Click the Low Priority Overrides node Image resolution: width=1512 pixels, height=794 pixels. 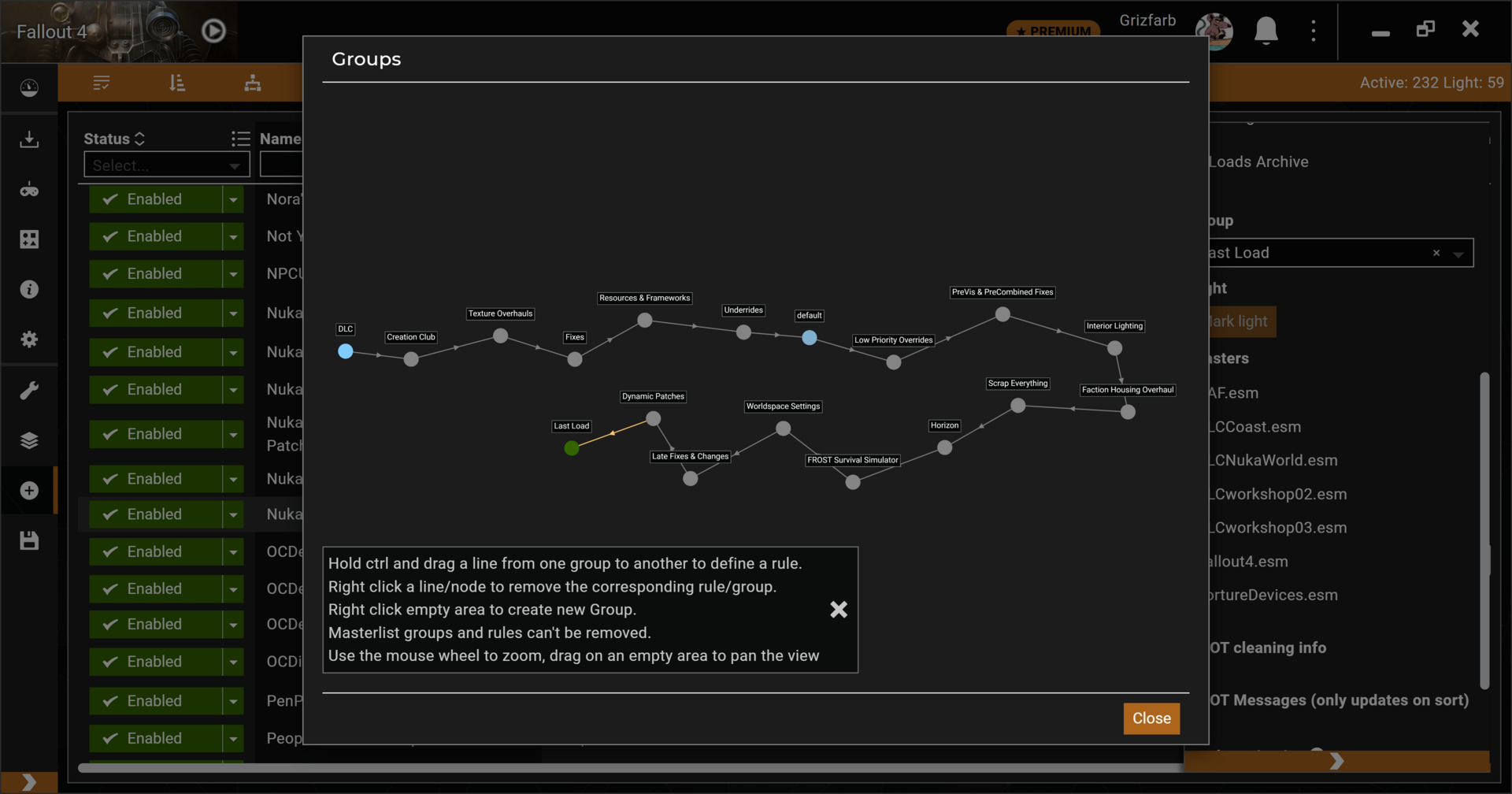point(893,362)
